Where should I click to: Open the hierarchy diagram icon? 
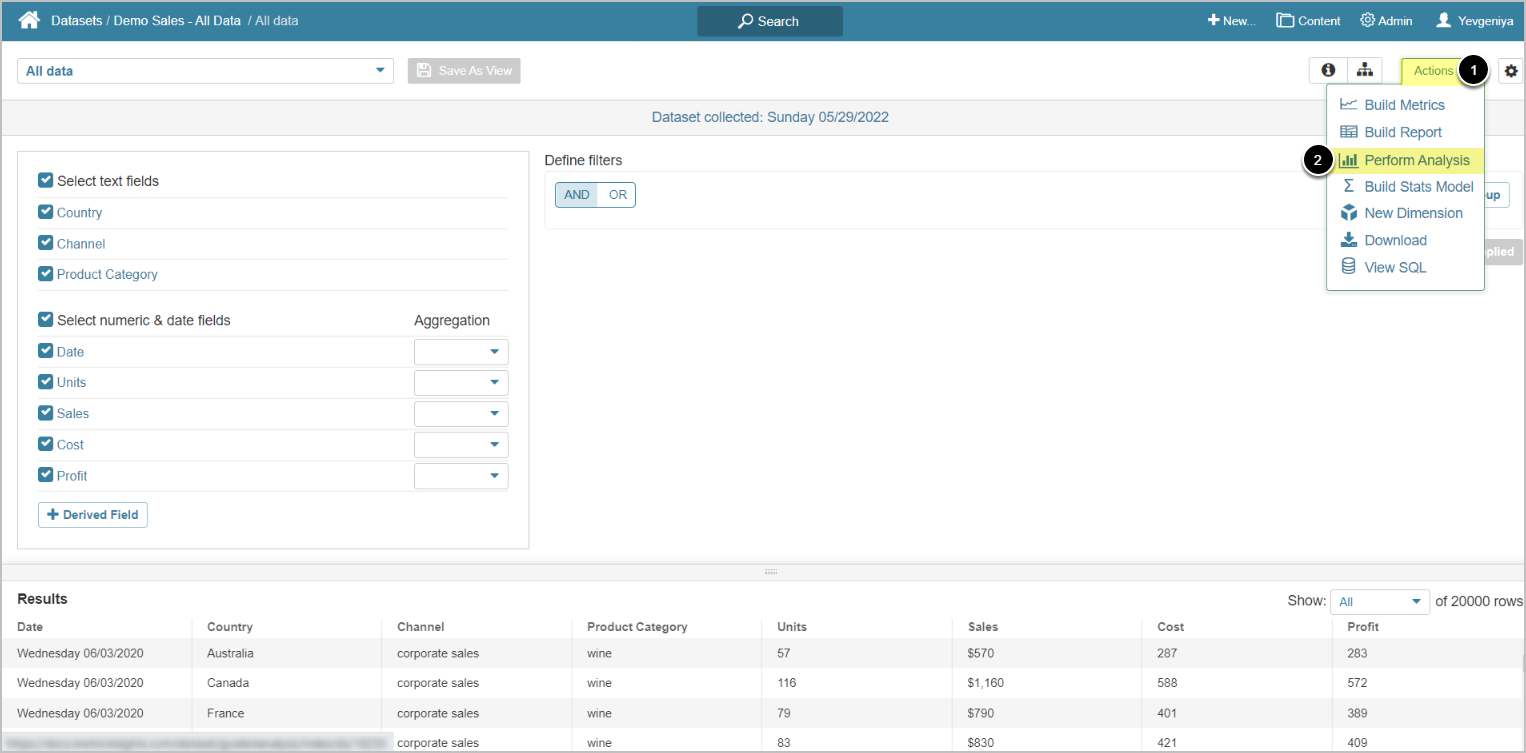coord(1364,70)
